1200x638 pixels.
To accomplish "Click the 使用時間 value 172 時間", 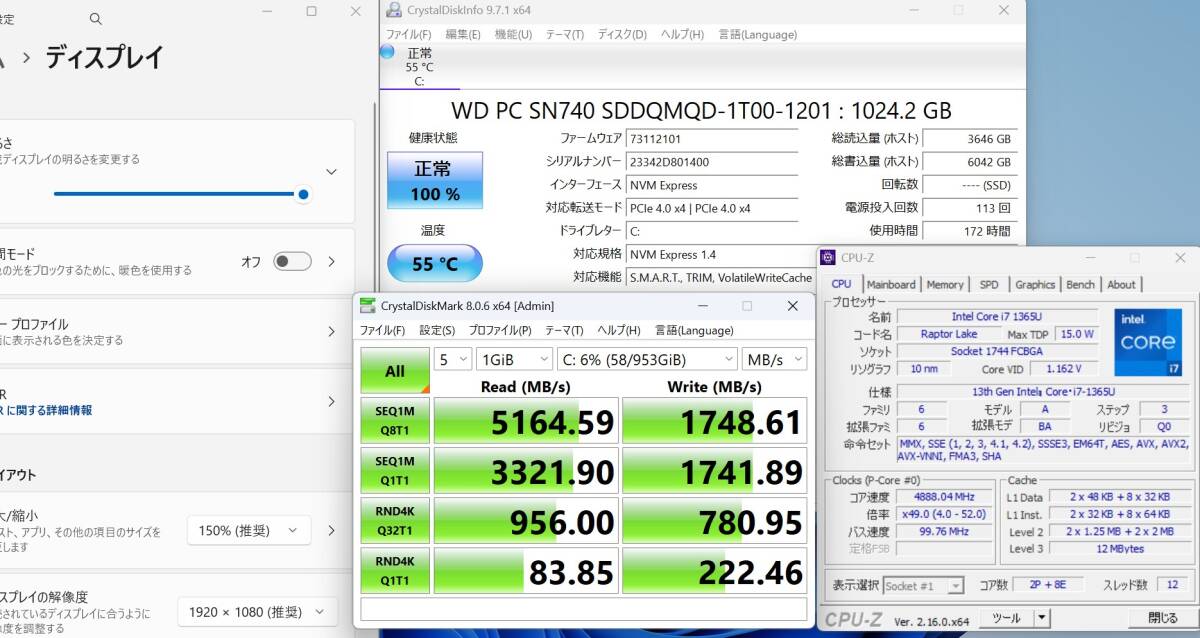I will (x=968, y=231).
